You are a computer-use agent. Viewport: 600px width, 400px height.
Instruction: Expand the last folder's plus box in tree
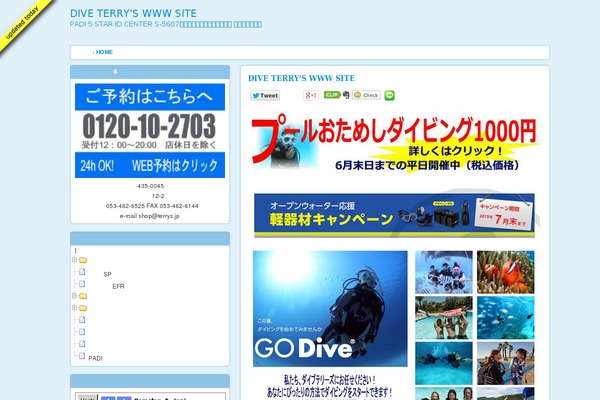(x=74, y=308)
